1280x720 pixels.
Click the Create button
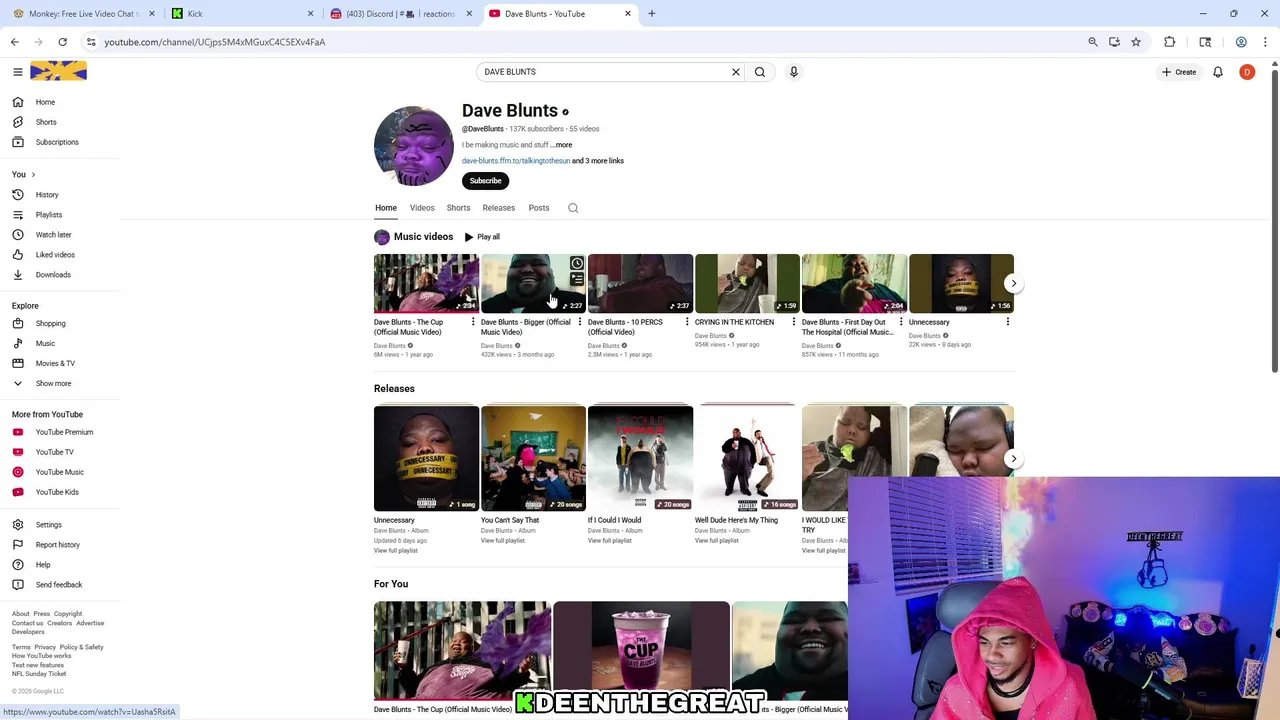pos(1179,72)
